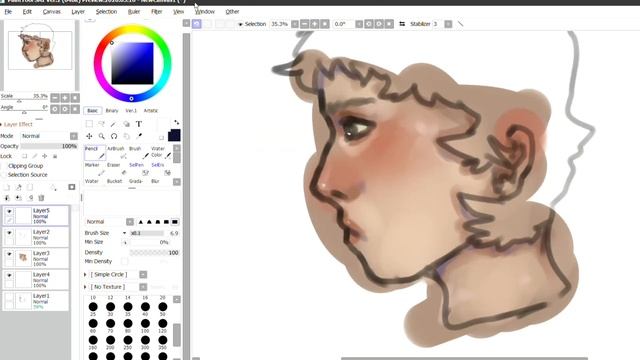Viewport: 640px width, 360px height.
Task: Click the undo arrow in toolbar
Action: 197,24
